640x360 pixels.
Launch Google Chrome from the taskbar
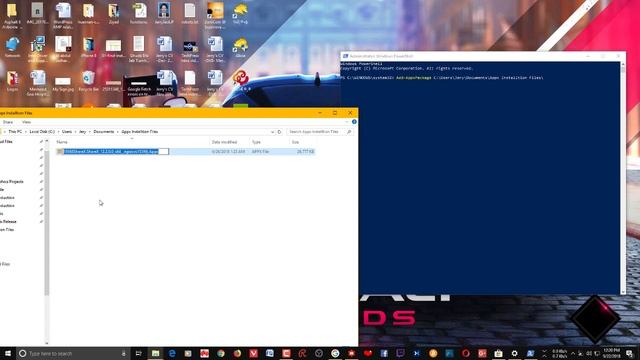pyautogui.click(x=221, y=353)
